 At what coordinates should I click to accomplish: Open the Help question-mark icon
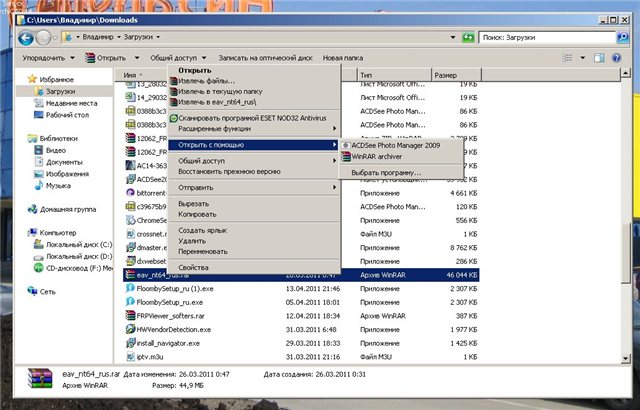pos(616,58)
